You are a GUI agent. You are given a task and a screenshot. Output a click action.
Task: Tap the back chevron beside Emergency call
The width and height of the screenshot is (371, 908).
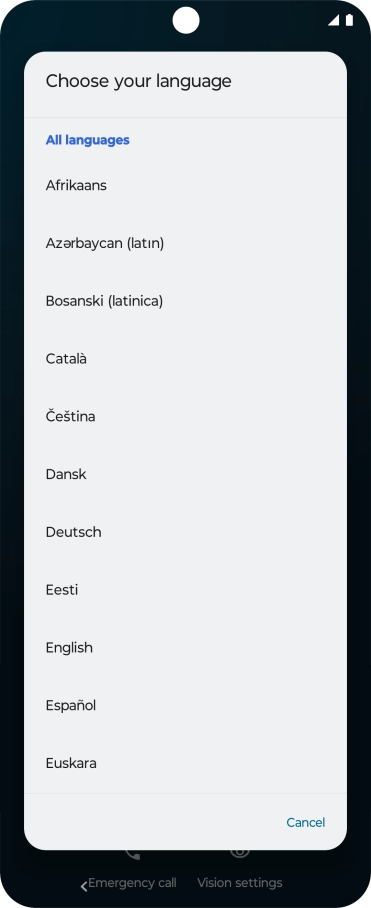pyautogui.click(x=84, y=885)
